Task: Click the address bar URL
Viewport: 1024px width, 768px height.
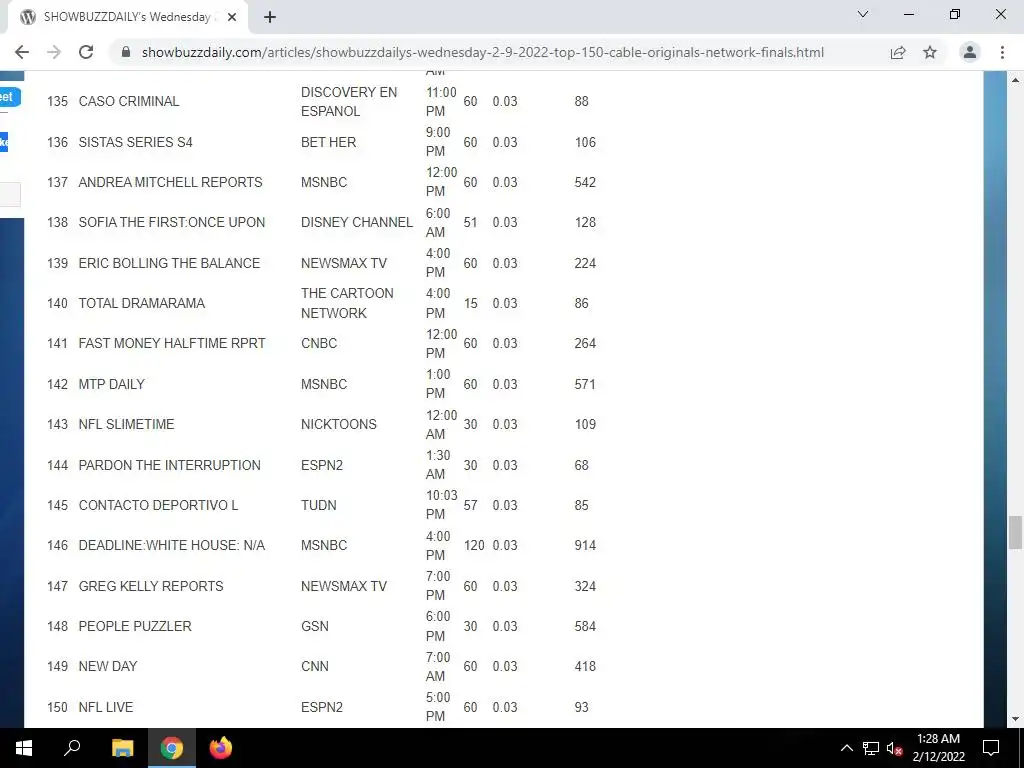Action: tap(483, 52)
